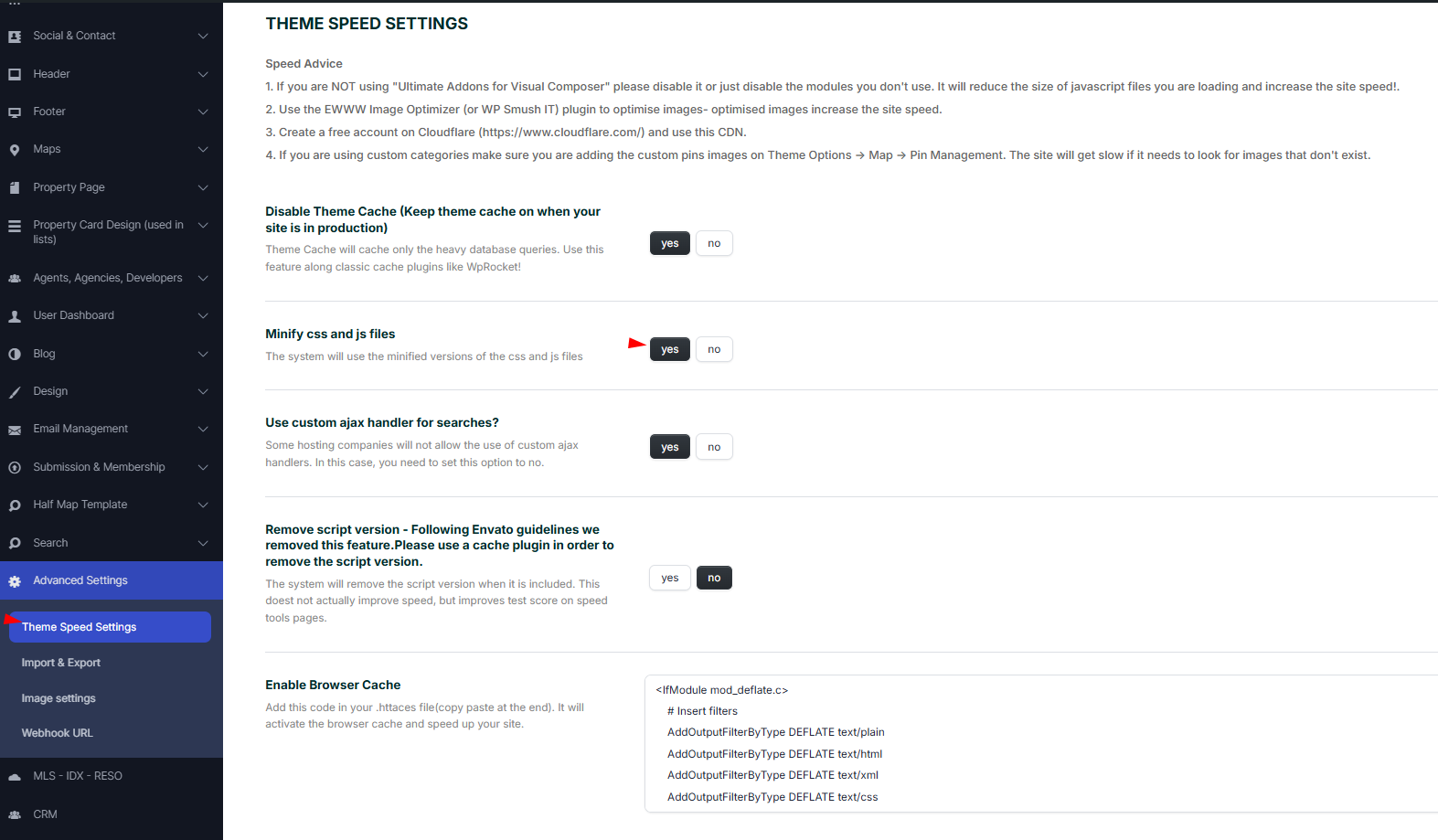Viewport: 1438px width, 840px height.
Task: Click the Footer monitor icon
Action: coord(15,112)
